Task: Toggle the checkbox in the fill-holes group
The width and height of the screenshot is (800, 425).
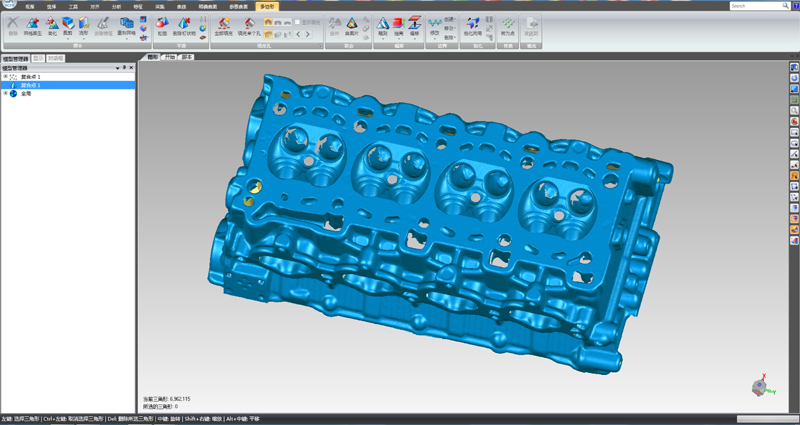Action: click(297, 22)
